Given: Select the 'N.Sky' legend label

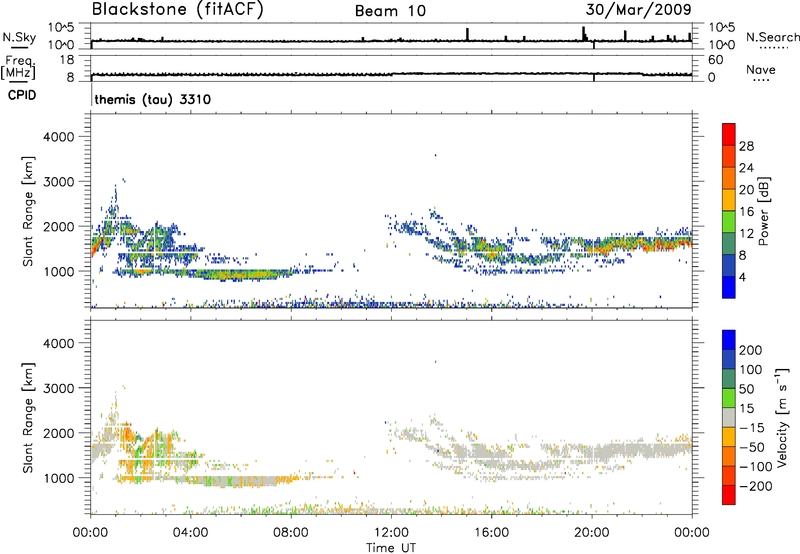Looking at the screenshot, I should point(19,37).
